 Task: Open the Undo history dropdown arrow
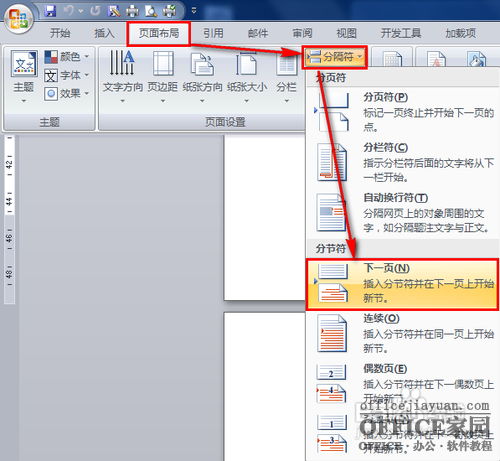tap(81, 11)
